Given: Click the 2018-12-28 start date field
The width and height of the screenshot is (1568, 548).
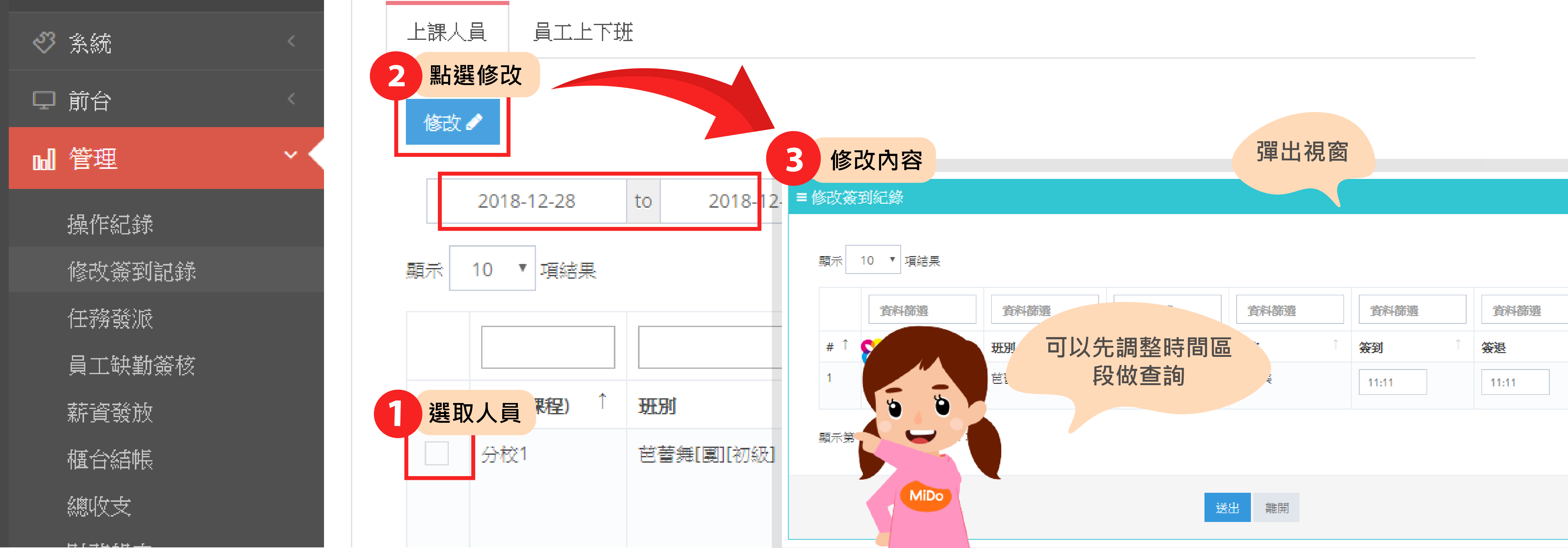Looking at the screenshot, I should point(527,201).
